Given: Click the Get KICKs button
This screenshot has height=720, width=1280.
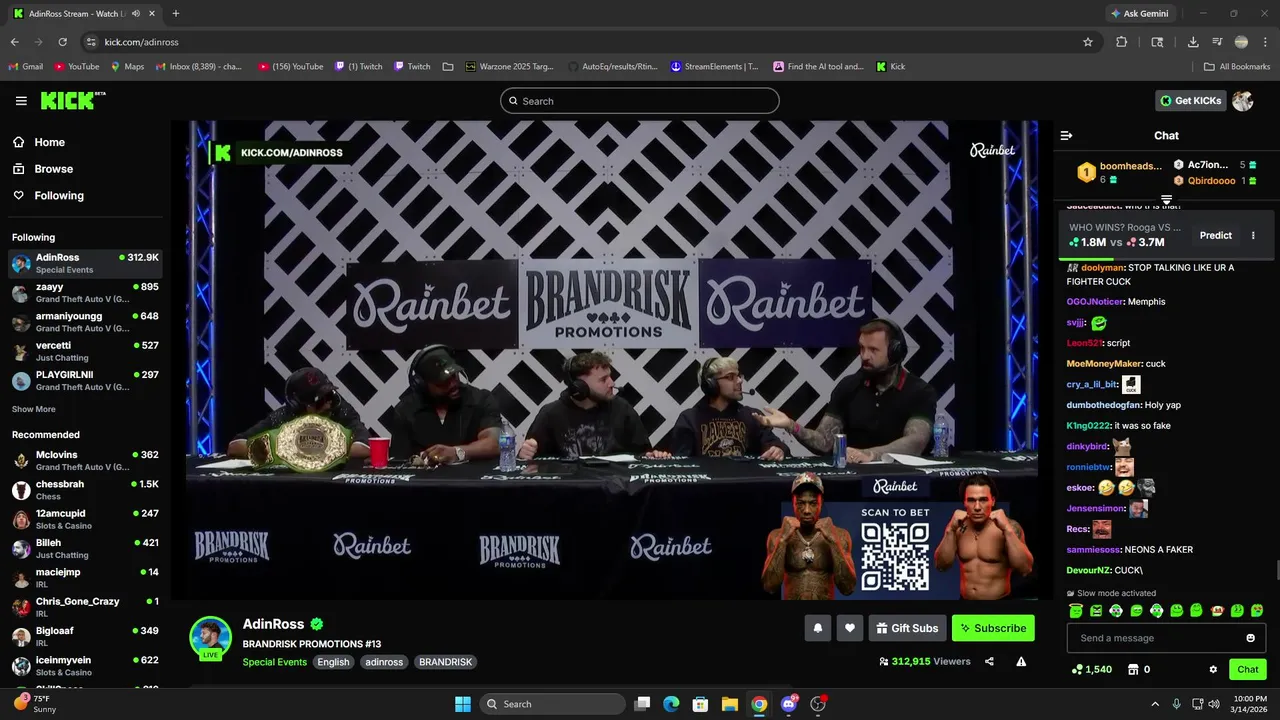Looking at the screenshot, I should click(1190, 101).
